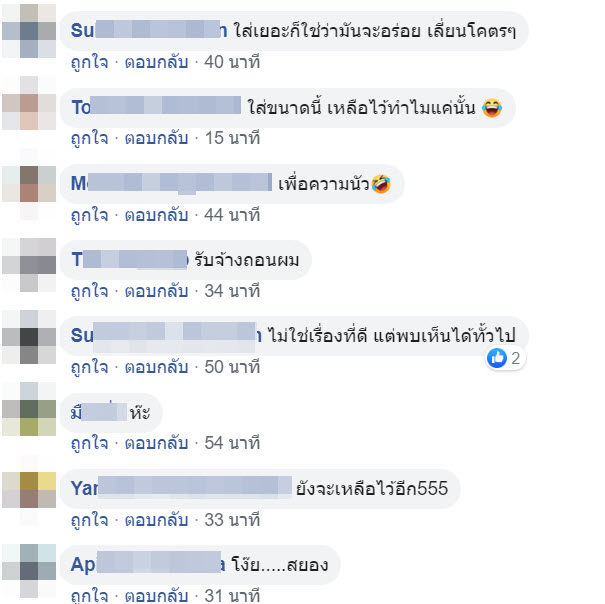
Task: Reply to the โง้ย.....สยอง comment
Action: 156,595
